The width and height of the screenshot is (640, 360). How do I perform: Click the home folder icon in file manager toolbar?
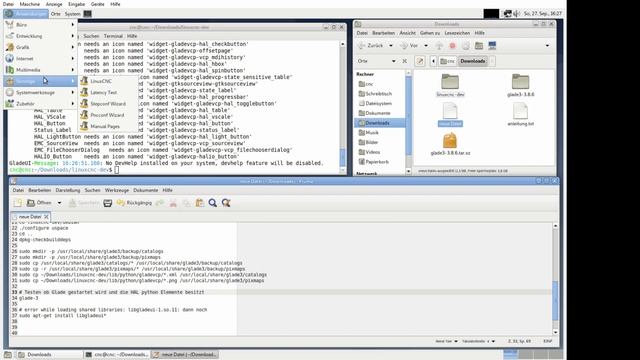pos(479,46)
